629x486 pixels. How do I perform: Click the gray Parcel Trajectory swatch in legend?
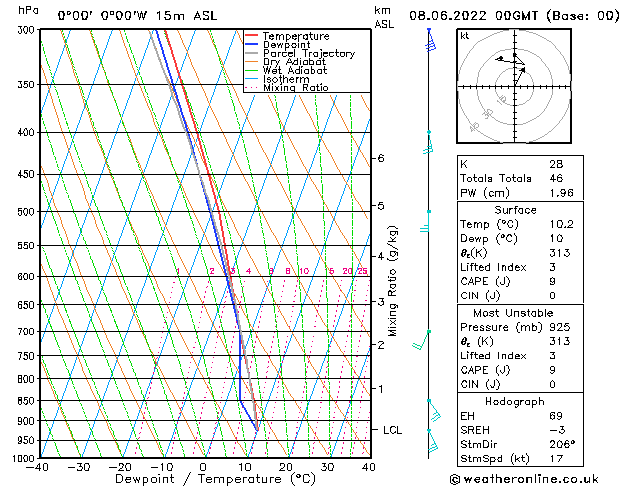252,53
